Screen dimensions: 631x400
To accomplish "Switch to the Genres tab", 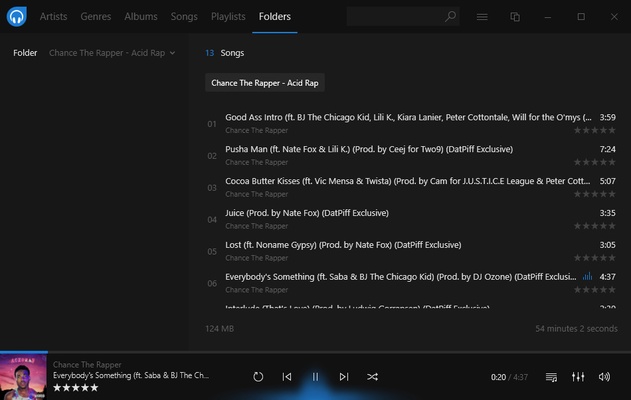I will click(96, 16).
